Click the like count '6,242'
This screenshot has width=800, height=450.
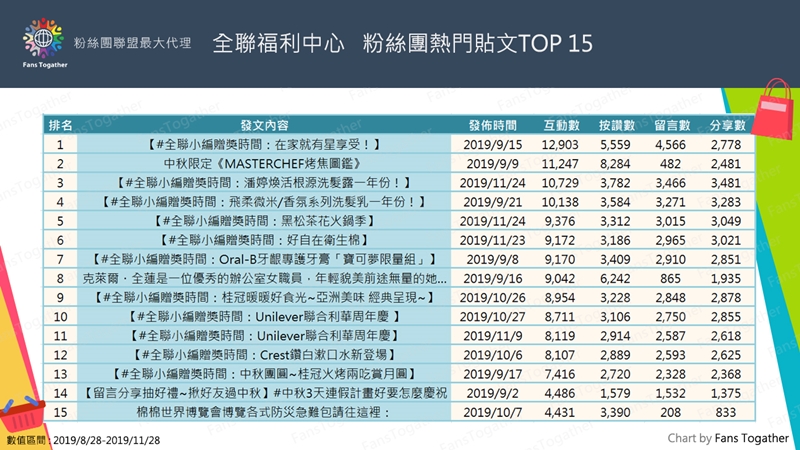[615, 279]
